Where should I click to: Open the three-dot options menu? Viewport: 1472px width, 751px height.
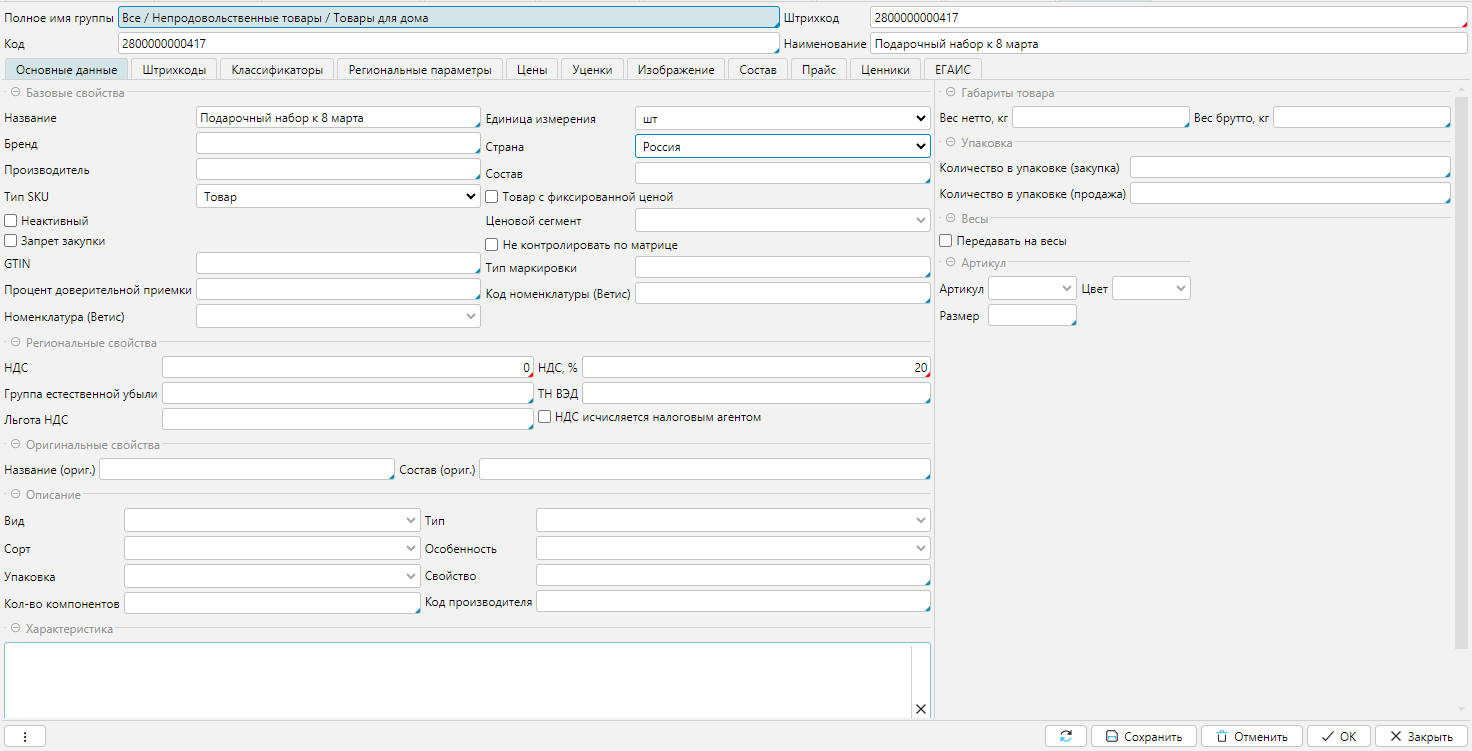[25, 736]
